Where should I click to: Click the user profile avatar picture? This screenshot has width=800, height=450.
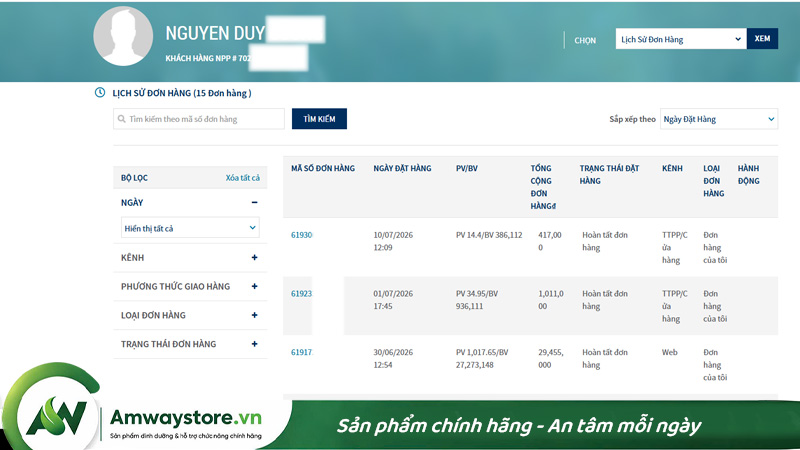tap(123, 36)
